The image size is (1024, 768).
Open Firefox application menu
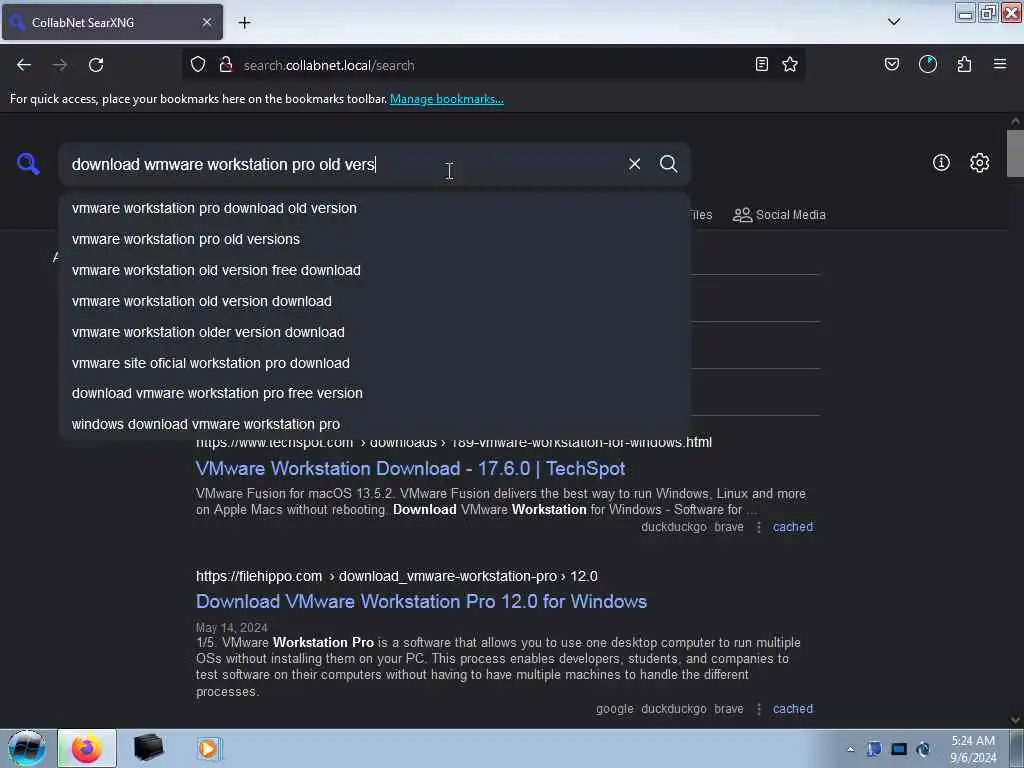1000,64
